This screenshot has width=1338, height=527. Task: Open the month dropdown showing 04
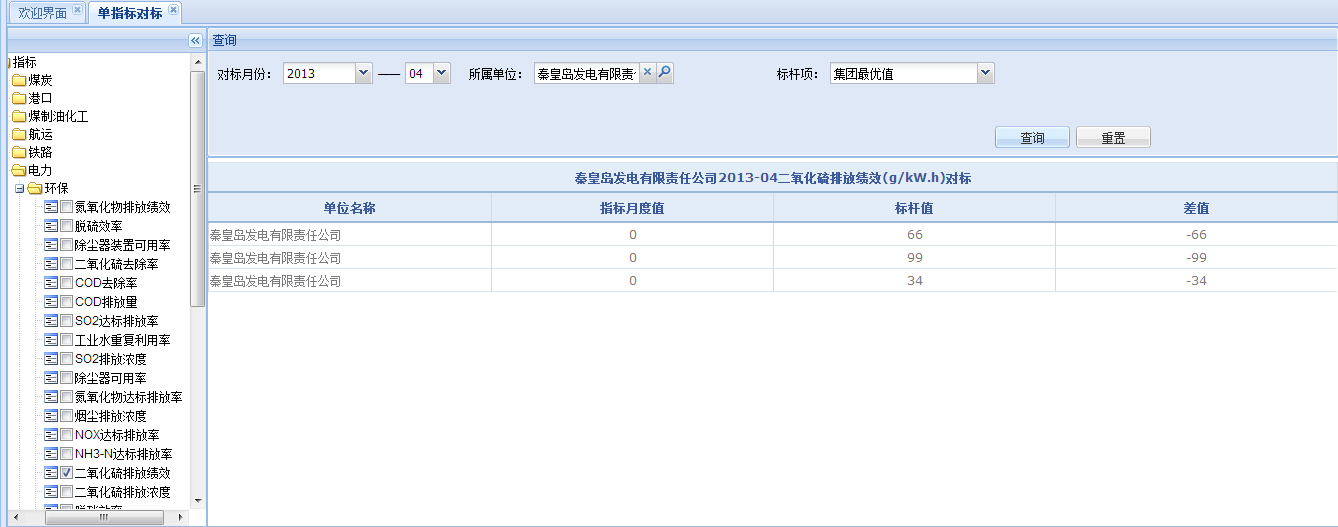(x=441, y=74)
